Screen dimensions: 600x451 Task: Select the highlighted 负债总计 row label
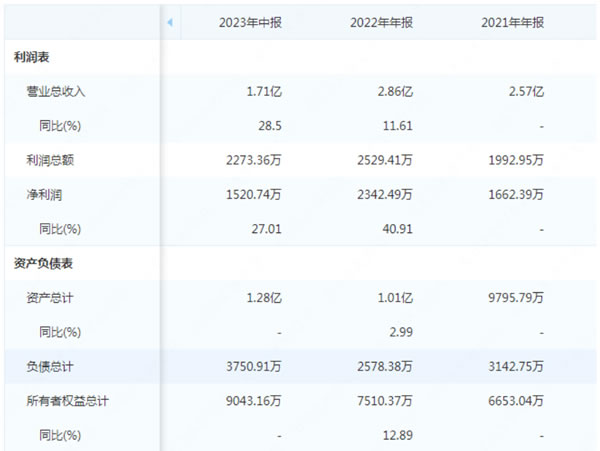point(50,366)
